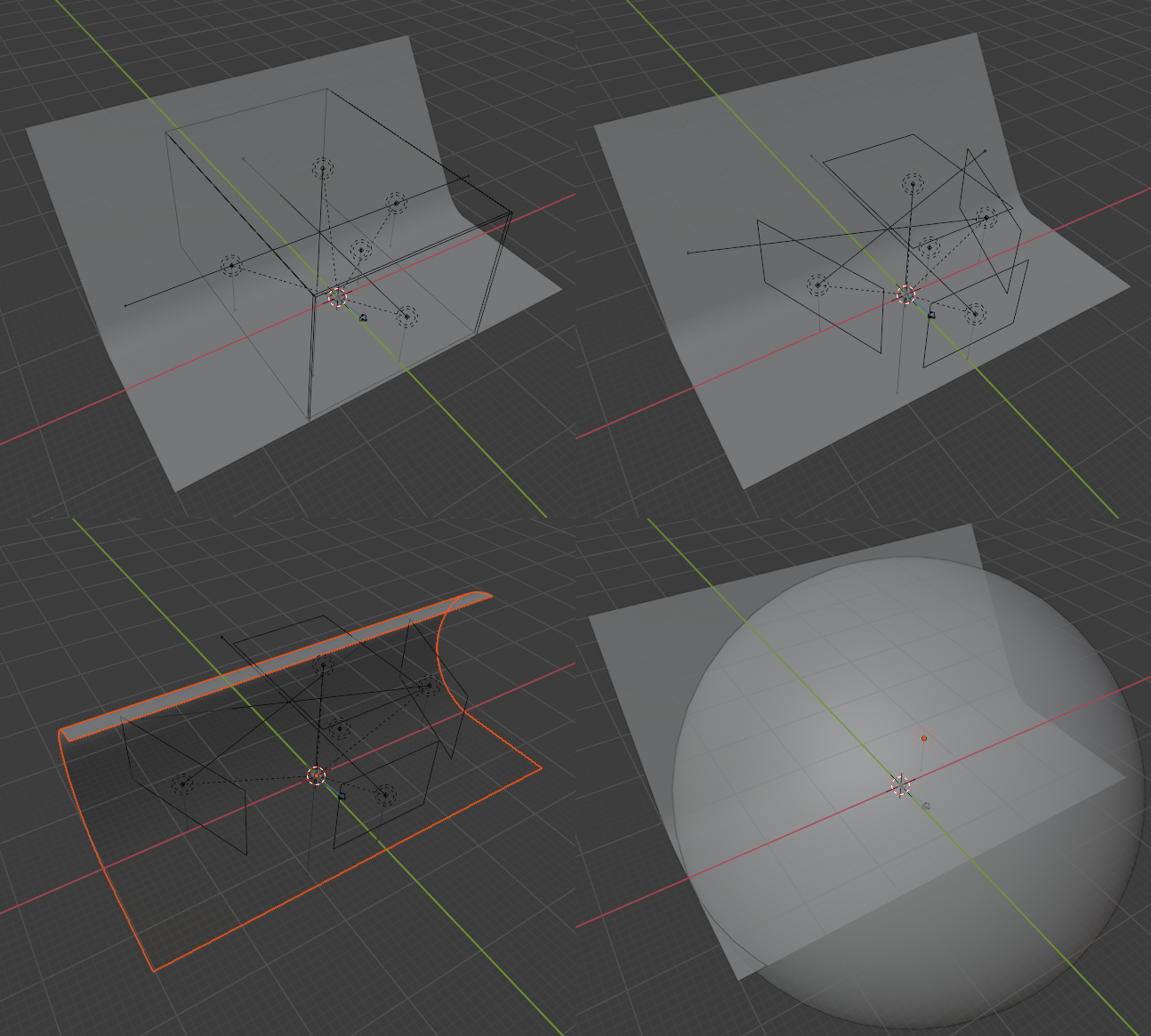Image resolution: width=1151 pixels, height=1036 pixels.
Task: Select the camera icon in the top-left viewport
Action: pyautogui.click(x=364, y=317)
